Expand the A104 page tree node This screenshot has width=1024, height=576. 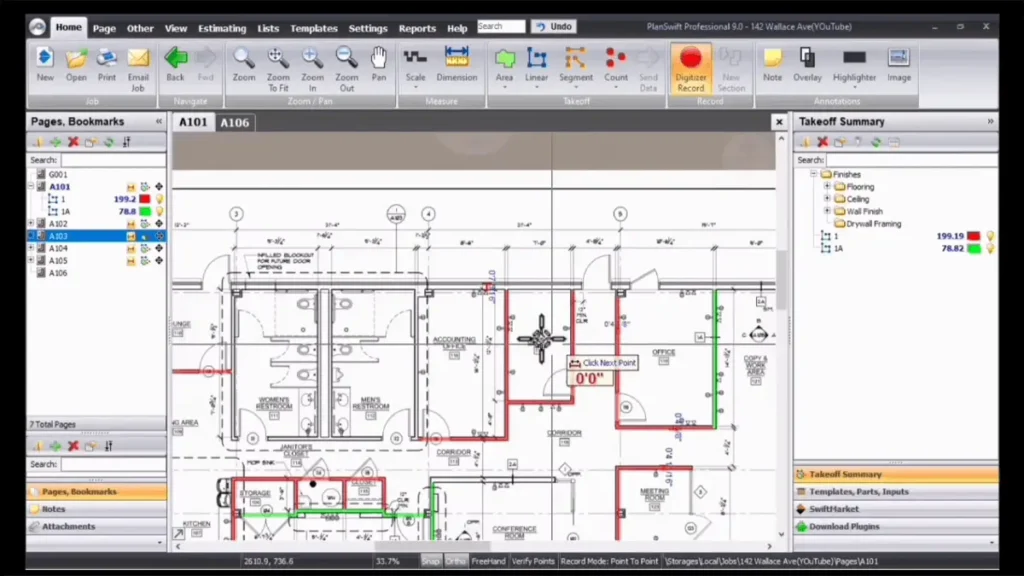pos(31,249)
